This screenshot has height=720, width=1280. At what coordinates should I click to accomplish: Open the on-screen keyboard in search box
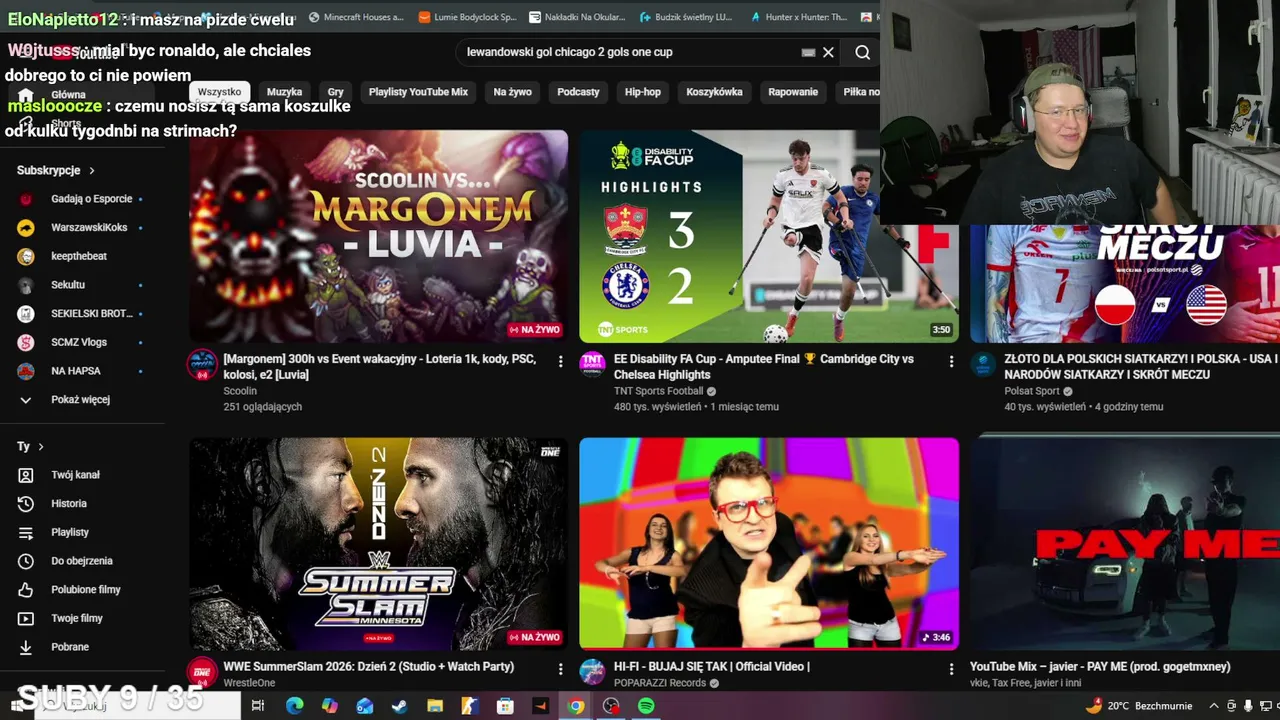coord(808,52)
